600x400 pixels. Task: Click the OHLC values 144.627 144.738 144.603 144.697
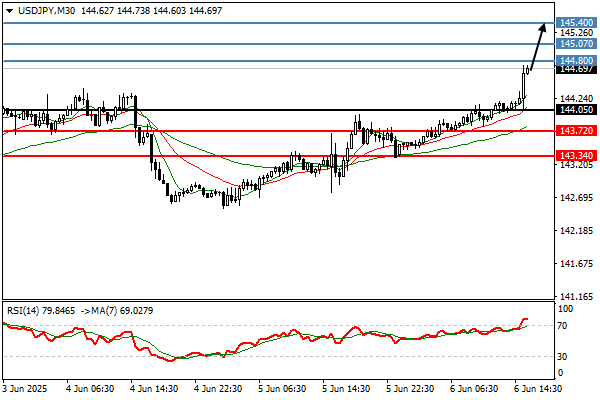pyautogui.click(x=152, y=11)
